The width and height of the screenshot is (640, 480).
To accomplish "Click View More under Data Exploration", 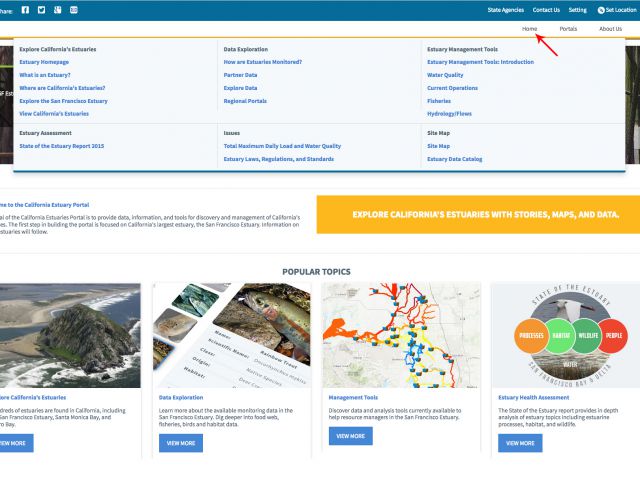I will click(x=181, y=443).
